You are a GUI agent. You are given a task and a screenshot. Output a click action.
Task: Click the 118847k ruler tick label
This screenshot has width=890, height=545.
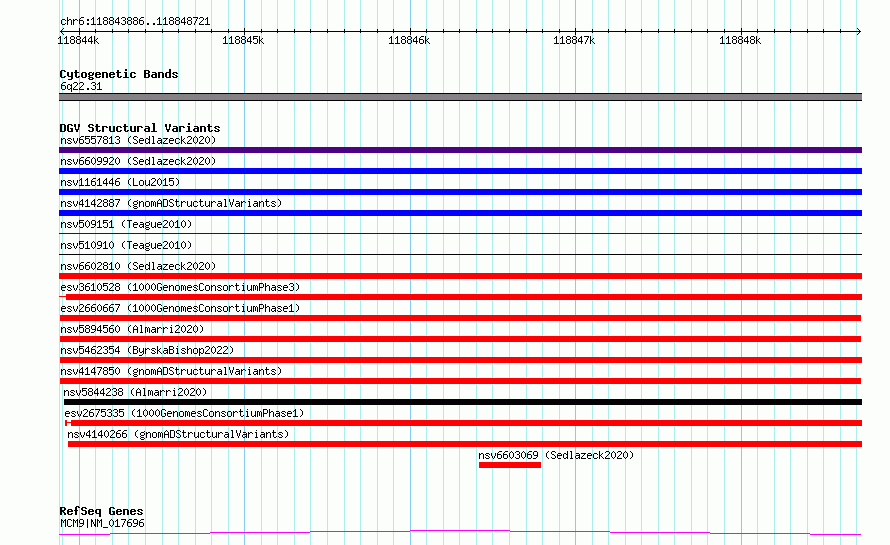[x=574, y=40]
